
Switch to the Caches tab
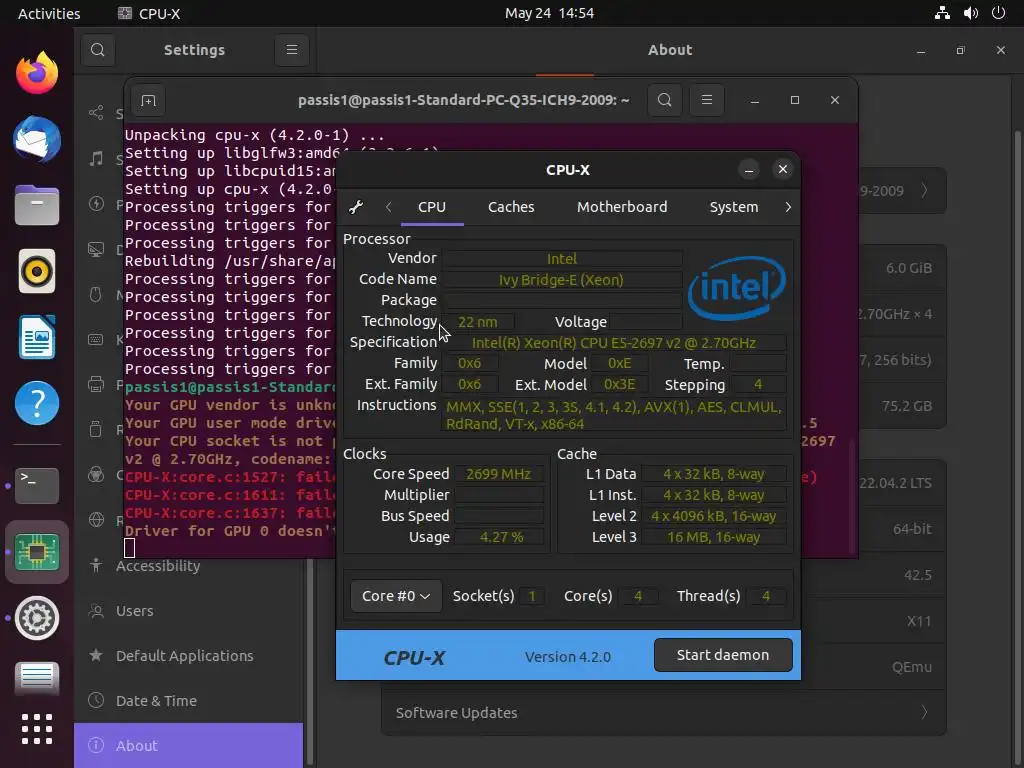point(511,207)
